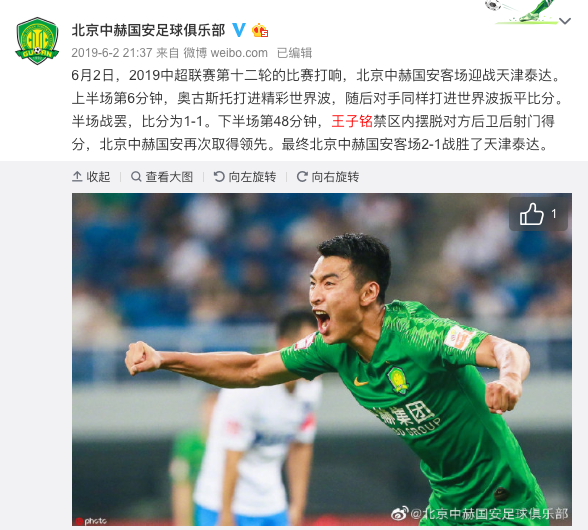Click the orange crown membership badge

tap(260, 30)
